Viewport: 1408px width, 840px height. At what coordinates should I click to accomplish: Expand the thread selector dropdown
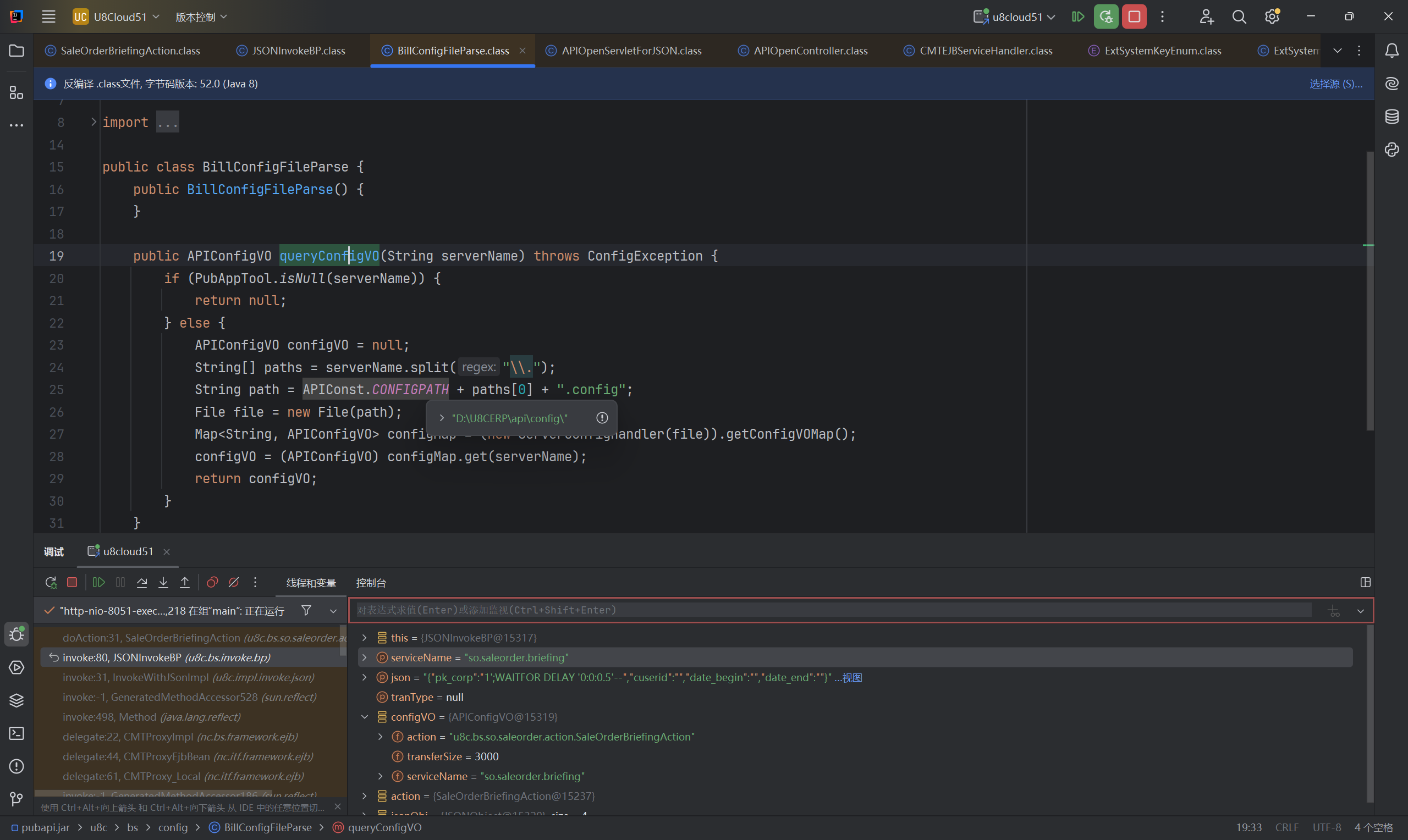(333, 611)
